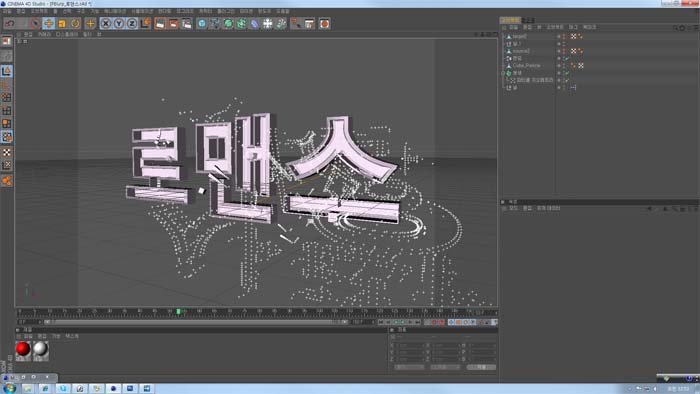Image resolution: width=700 pixels, height=394 pixels.
Task: Toggle visibility dots for target0
Action: (x=564, y=36)
